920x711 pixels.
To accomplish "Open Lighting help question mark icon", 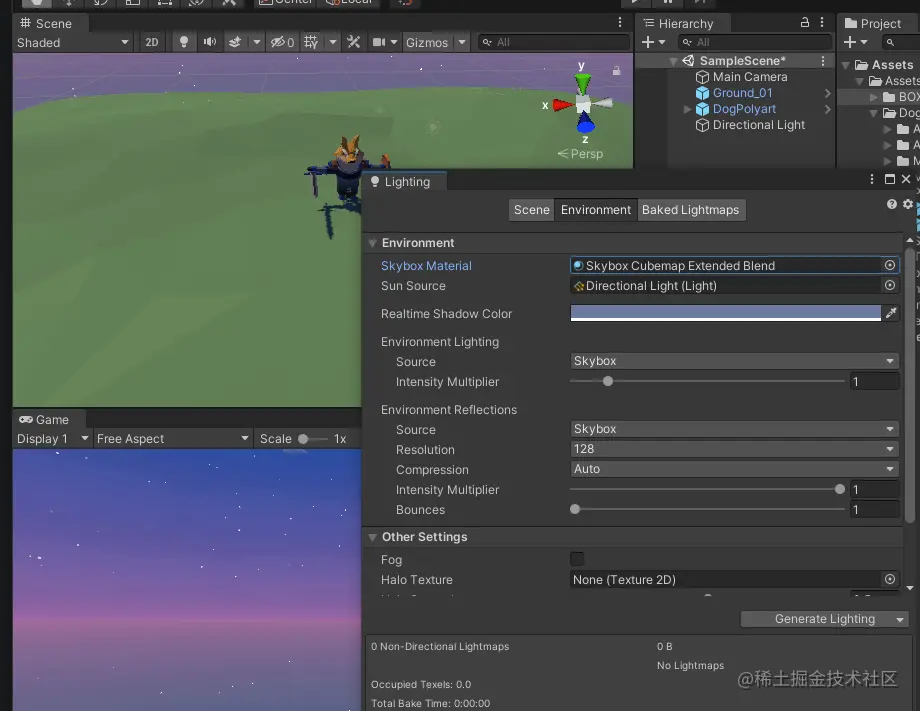I will coord(892,204).
